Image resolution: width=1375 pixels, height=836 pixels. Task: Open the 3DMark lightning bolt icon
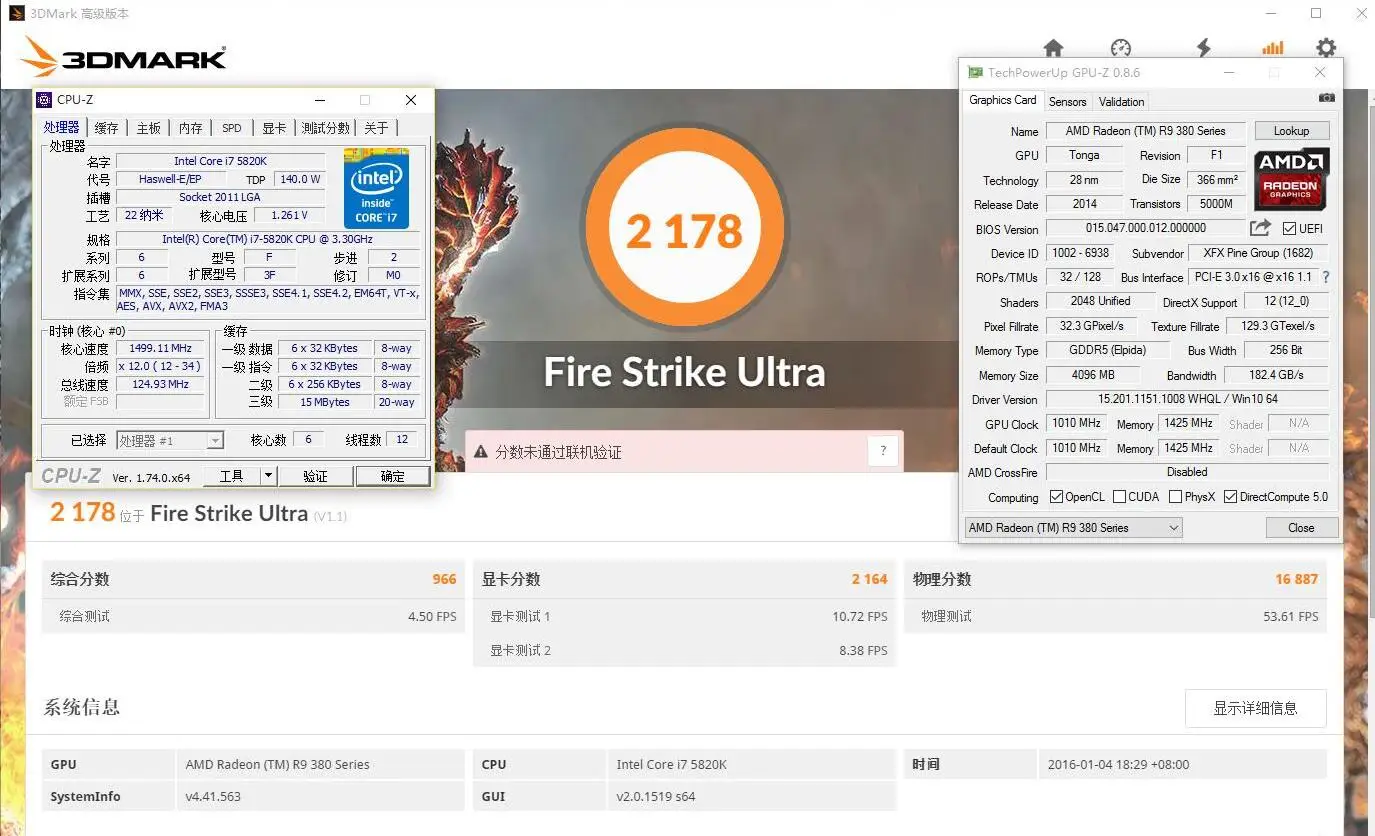pos(1204,48)
